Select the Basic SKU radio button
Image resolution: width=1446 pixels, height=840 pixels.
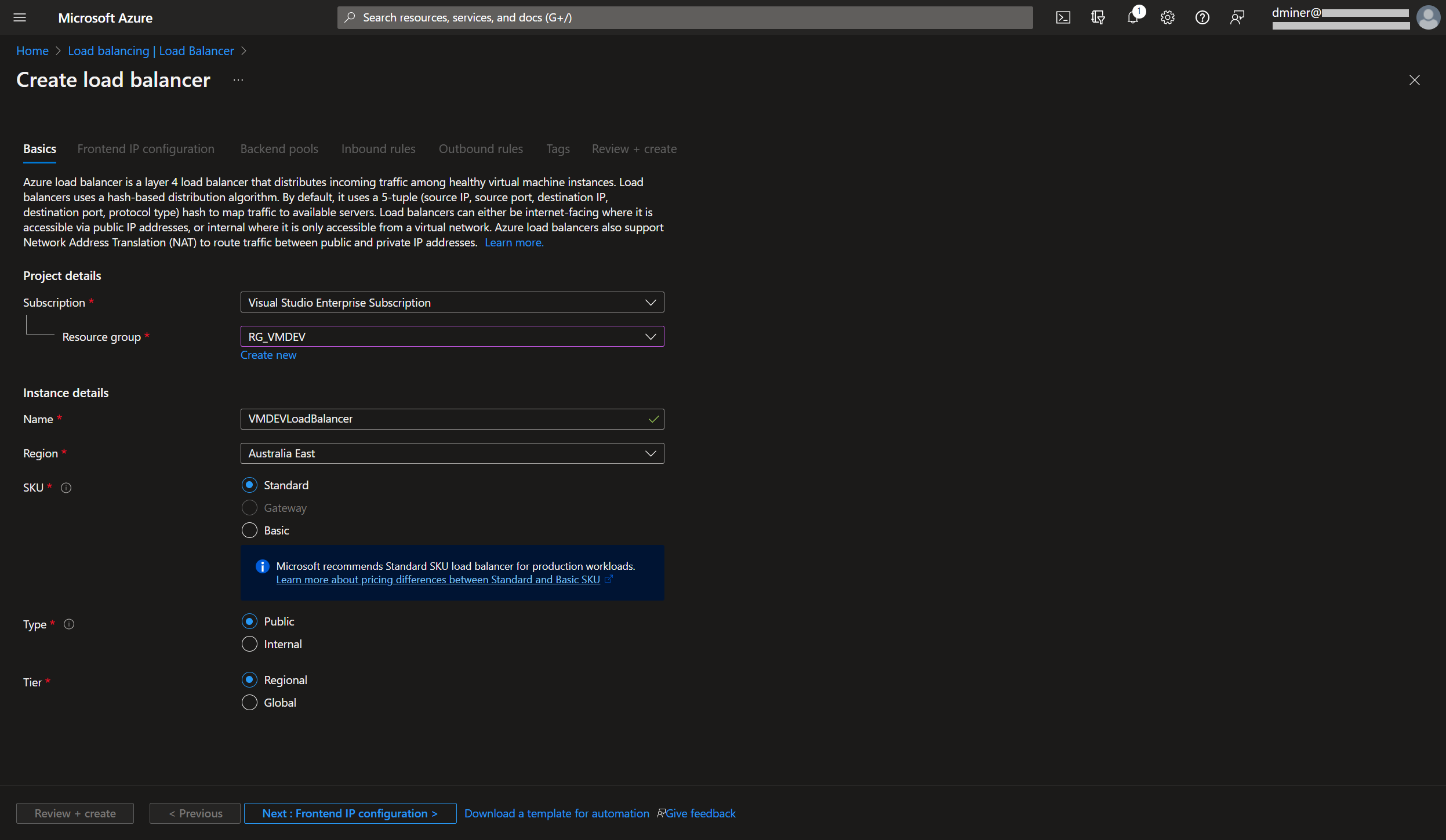(249, 530)
